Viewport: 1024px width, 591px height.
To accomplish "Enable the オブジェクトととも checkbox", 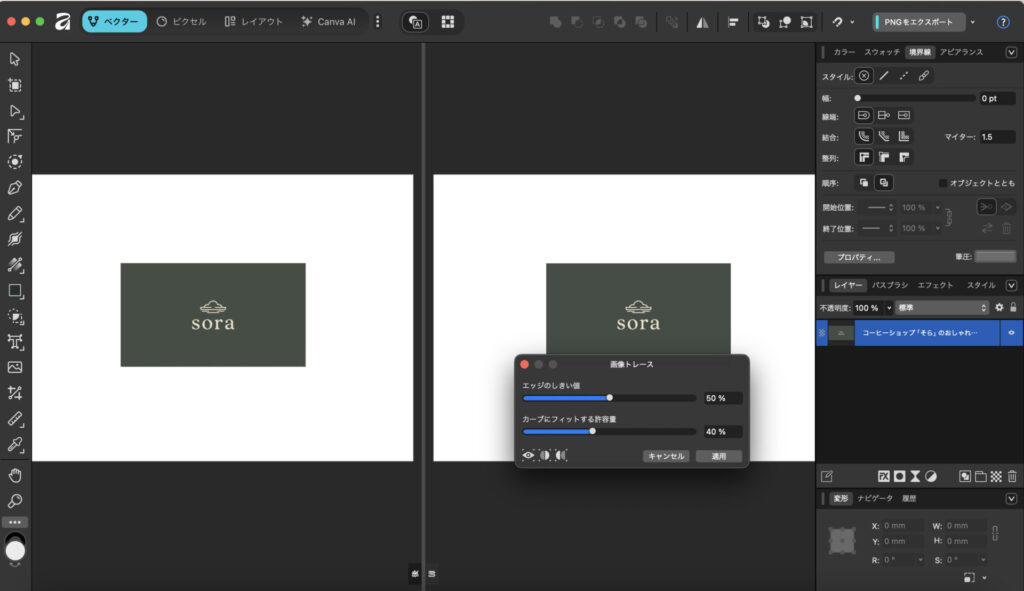I will pos(942,183).
